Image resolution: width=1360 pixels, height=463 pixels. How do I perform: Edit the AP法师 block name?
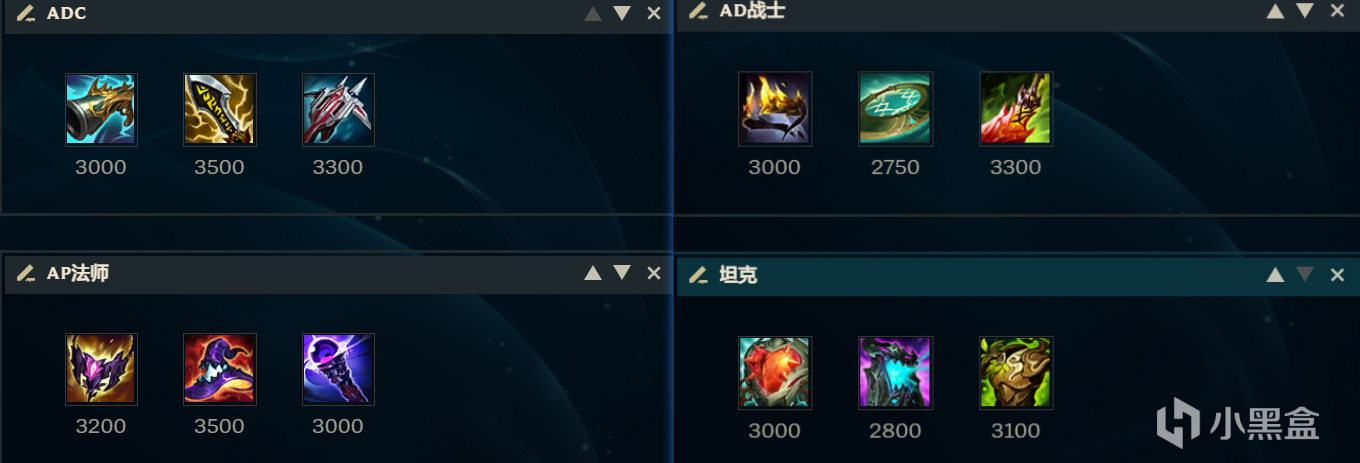pos(25,273)
